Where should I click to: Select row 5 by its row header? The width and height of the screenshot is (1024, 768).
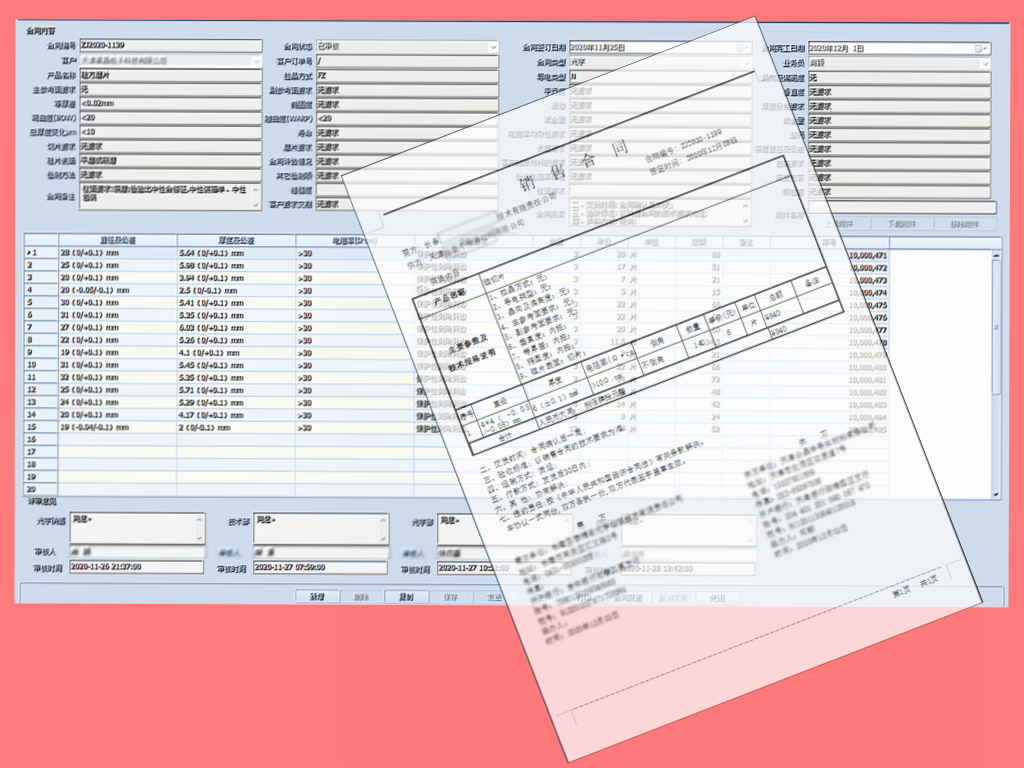click(x=41, y=302)
